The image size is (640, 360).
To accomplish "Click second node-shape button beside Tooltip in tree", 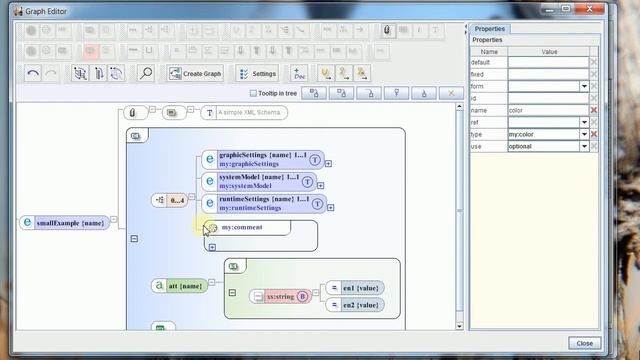I will [341, 93].
